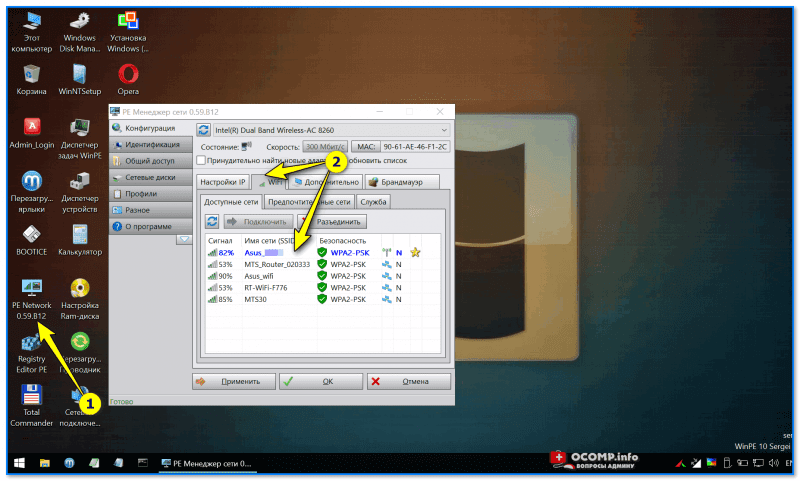800x481 pixels.
Task: Open File Explorer from the taskbar
Action: pyautogui.click(x=44, y=463)
